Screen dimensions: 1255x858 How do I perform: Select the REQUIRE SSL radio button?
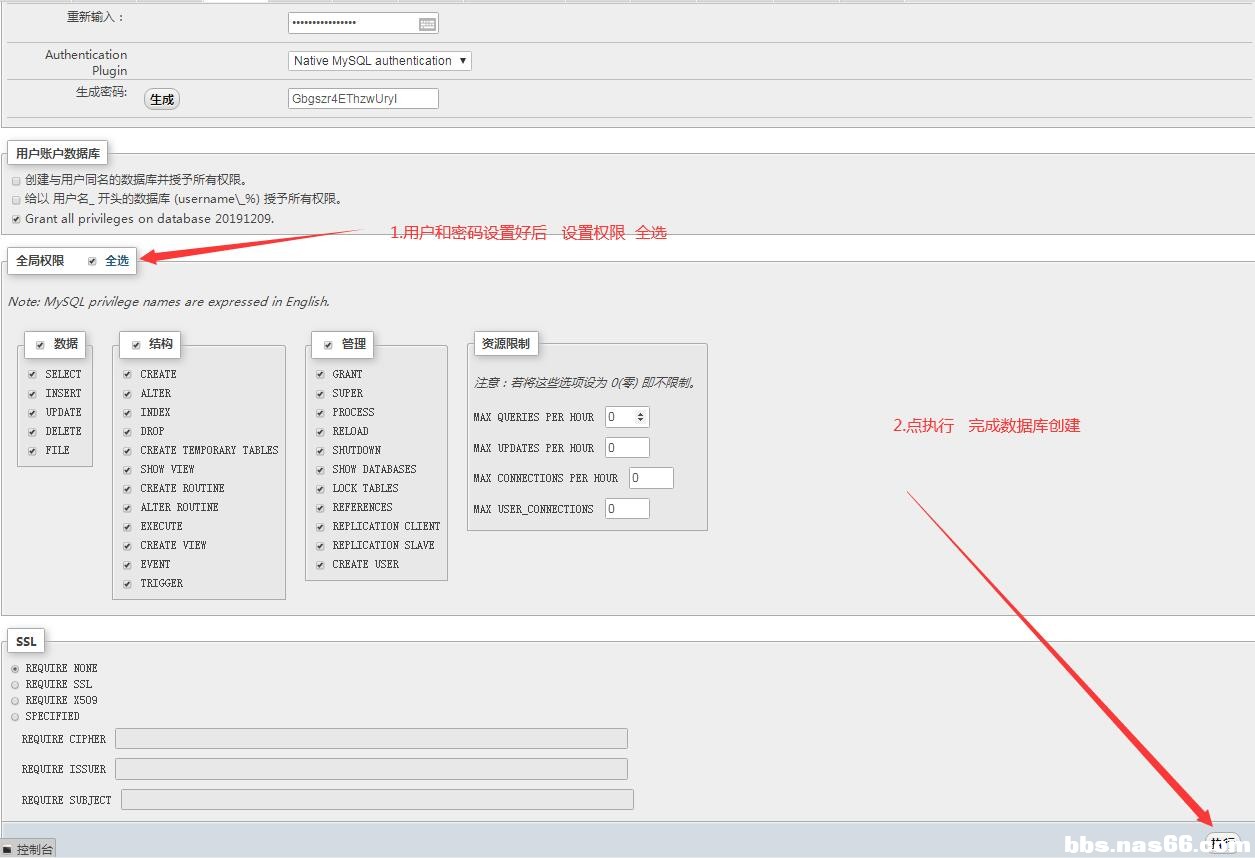pyautogui.click(x=15, y=685)
